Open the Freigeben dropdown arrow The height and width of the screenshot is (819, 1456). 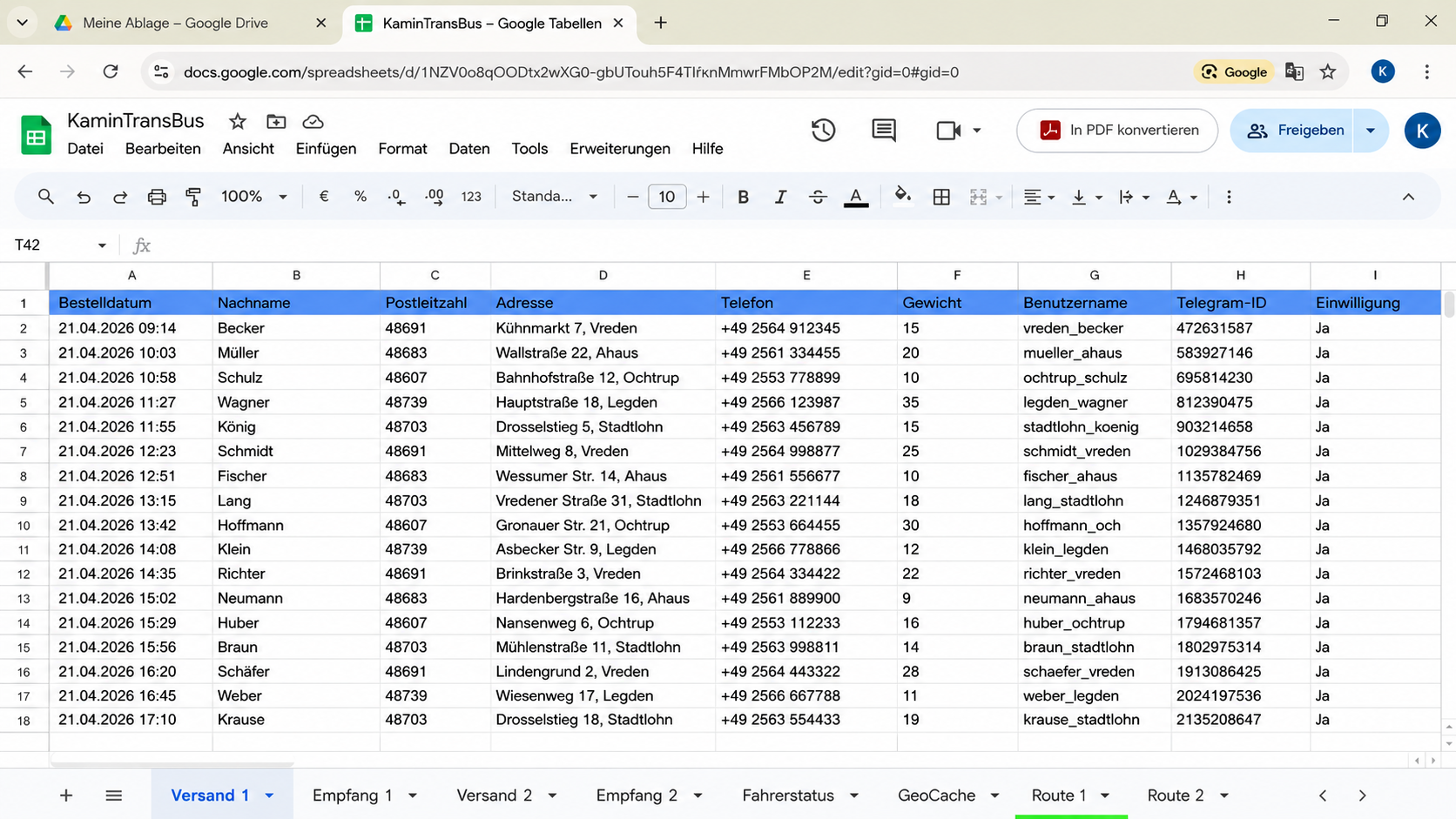pyautogui.click(x=1371, y=131)
